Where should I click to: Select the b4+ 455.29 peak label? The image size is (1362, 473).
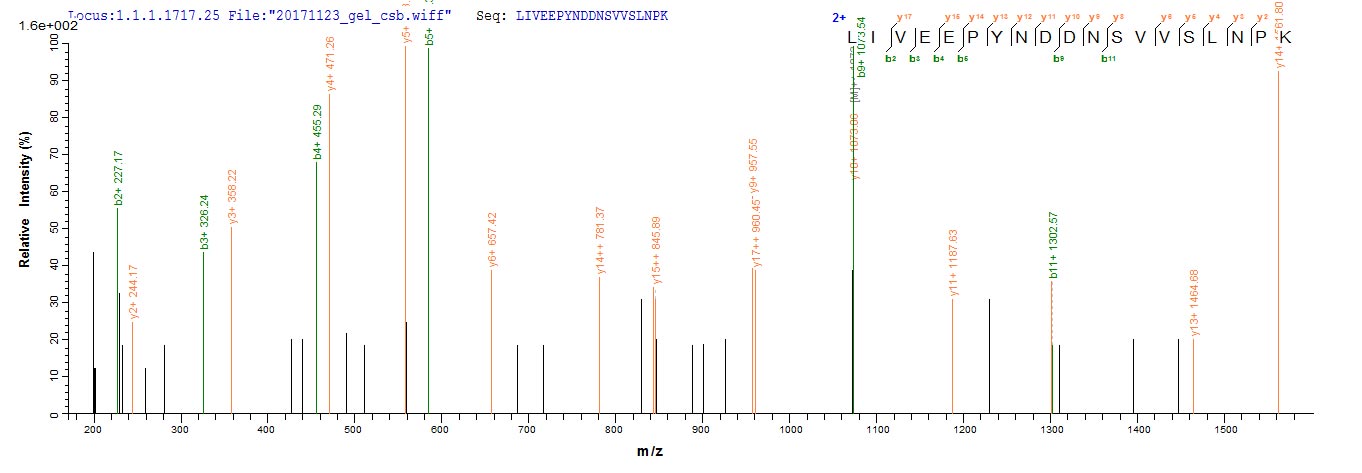click(x=317, y=132)
